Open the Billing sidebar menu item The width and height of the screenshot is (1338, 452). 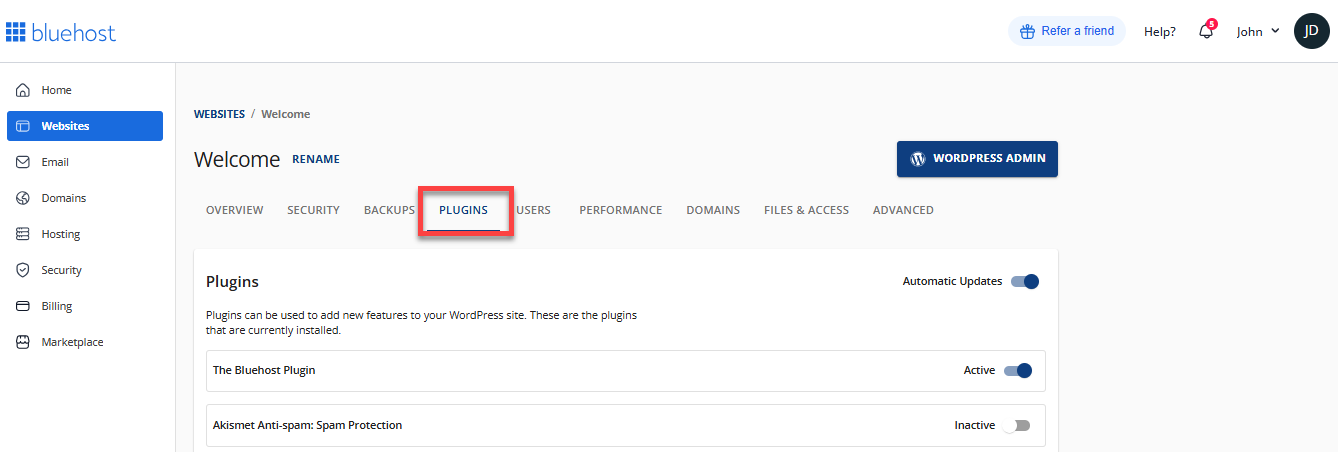[85, 306]
